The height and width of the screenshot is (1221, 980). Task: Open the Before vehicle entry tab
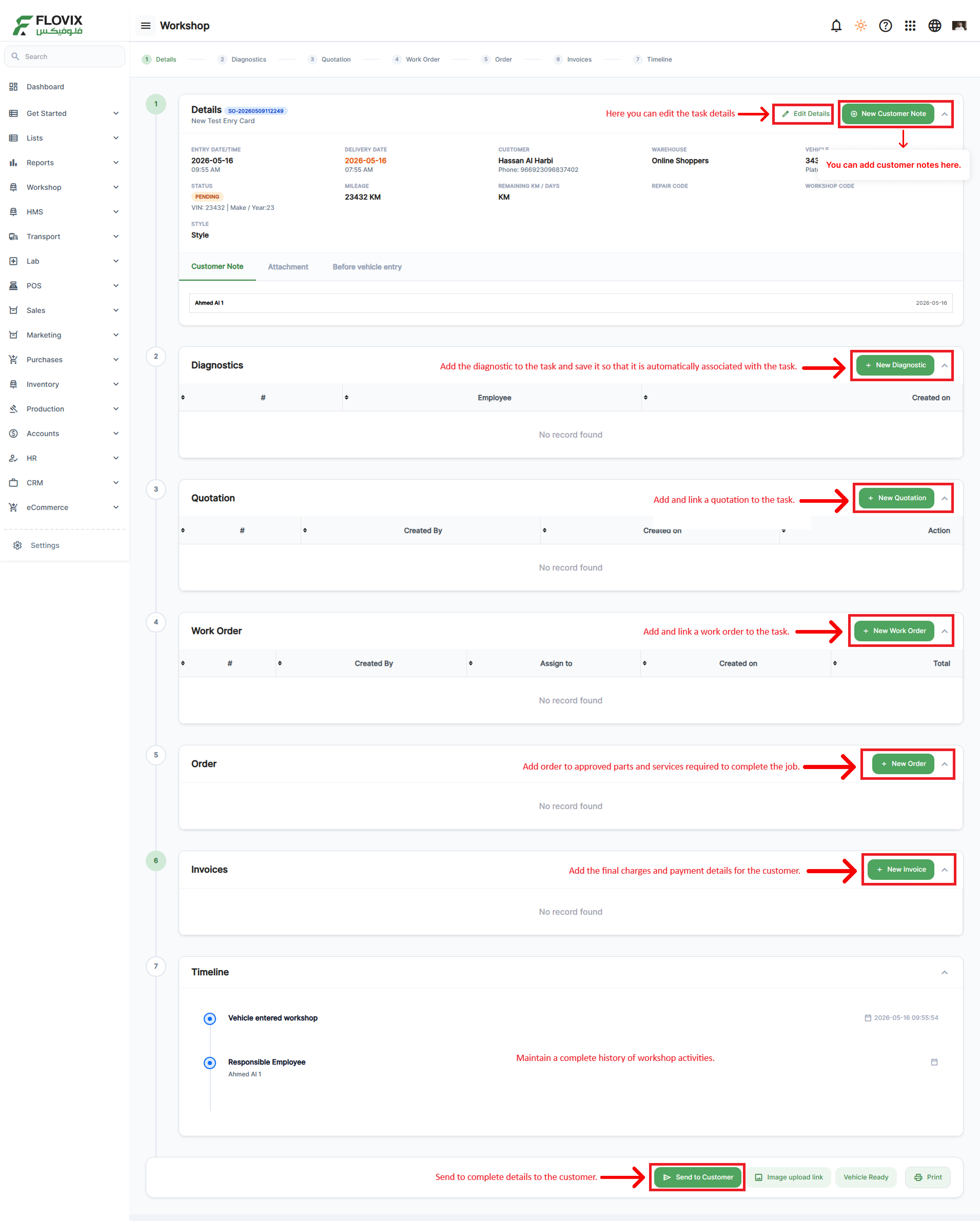tap(367, 267)
